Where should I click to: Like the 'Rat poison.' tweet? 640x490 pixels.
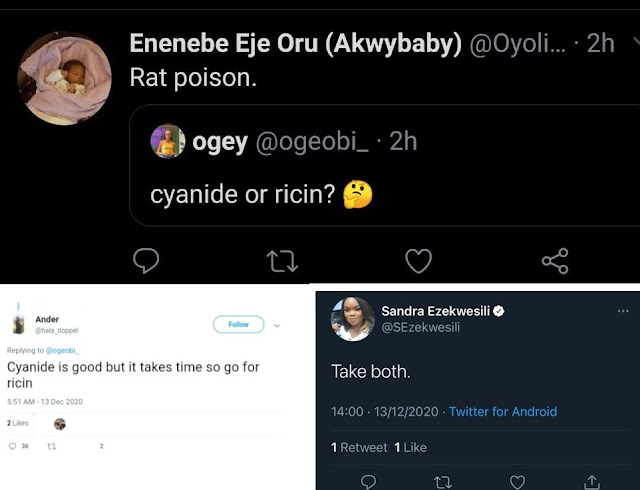click(417, 261)
